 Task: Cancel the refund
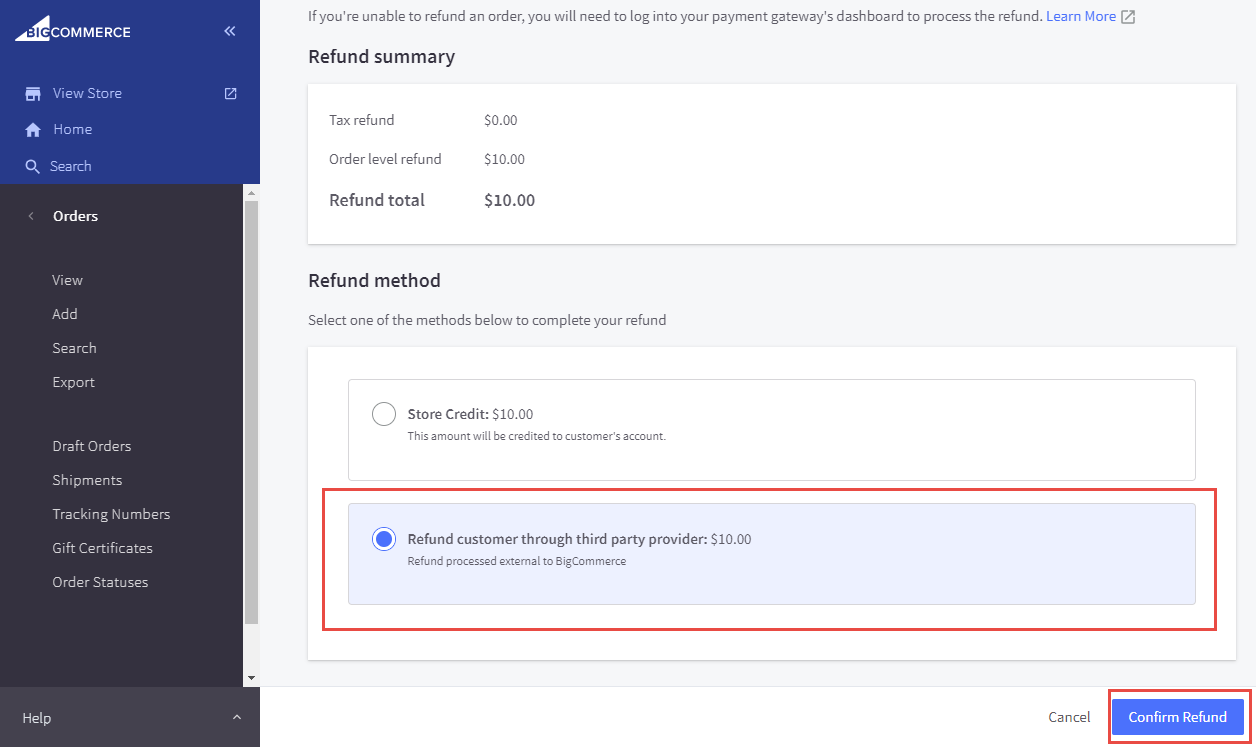coord(1069,717)
